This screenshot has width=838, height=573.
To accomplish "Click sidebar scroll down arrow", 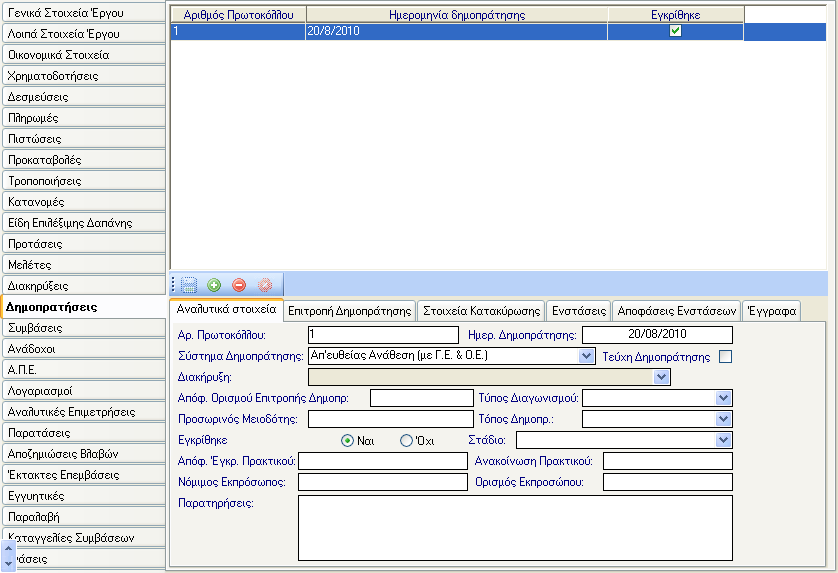I will pyautogui.click(x=8, y=563).
